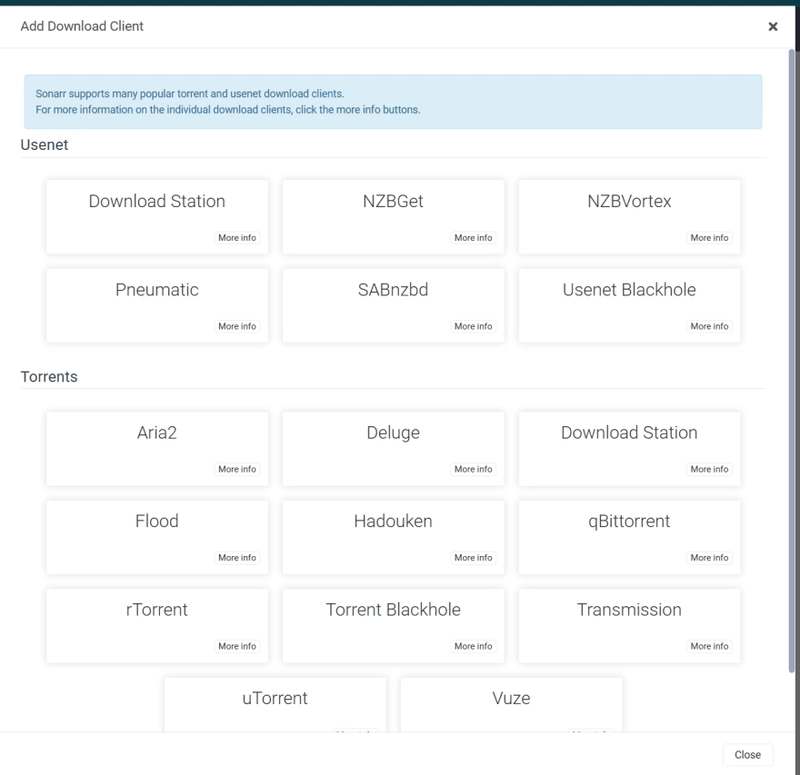Viewport: 800px width, 775px height.
Task: Click the dialog's vertical scrollbar
Action: coord(792,361)
